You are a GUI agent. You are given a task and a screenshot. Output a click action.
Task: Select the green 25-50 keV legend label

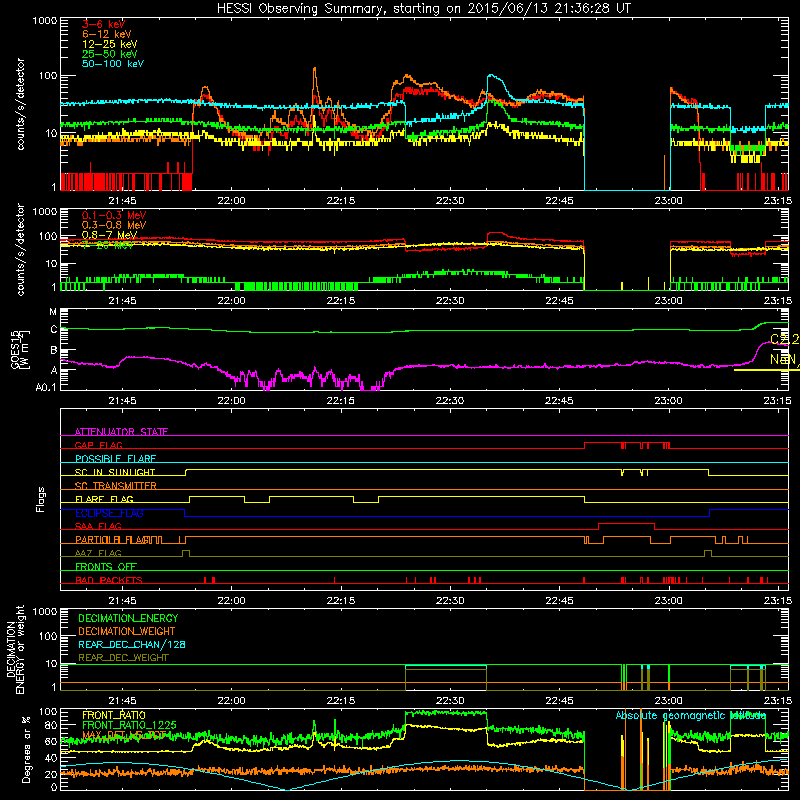pyautogui.click(x=110, y=54)
